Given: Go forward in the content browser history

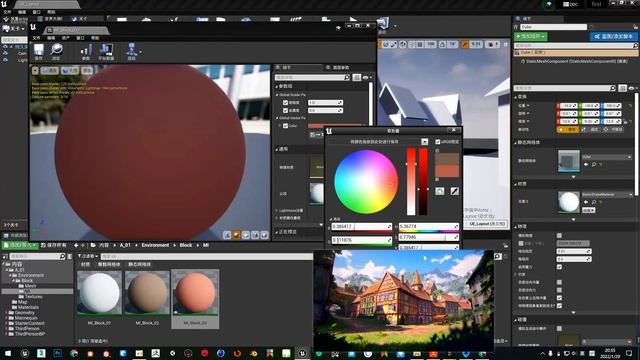Looking at the screenshot, I should (83, 245).
